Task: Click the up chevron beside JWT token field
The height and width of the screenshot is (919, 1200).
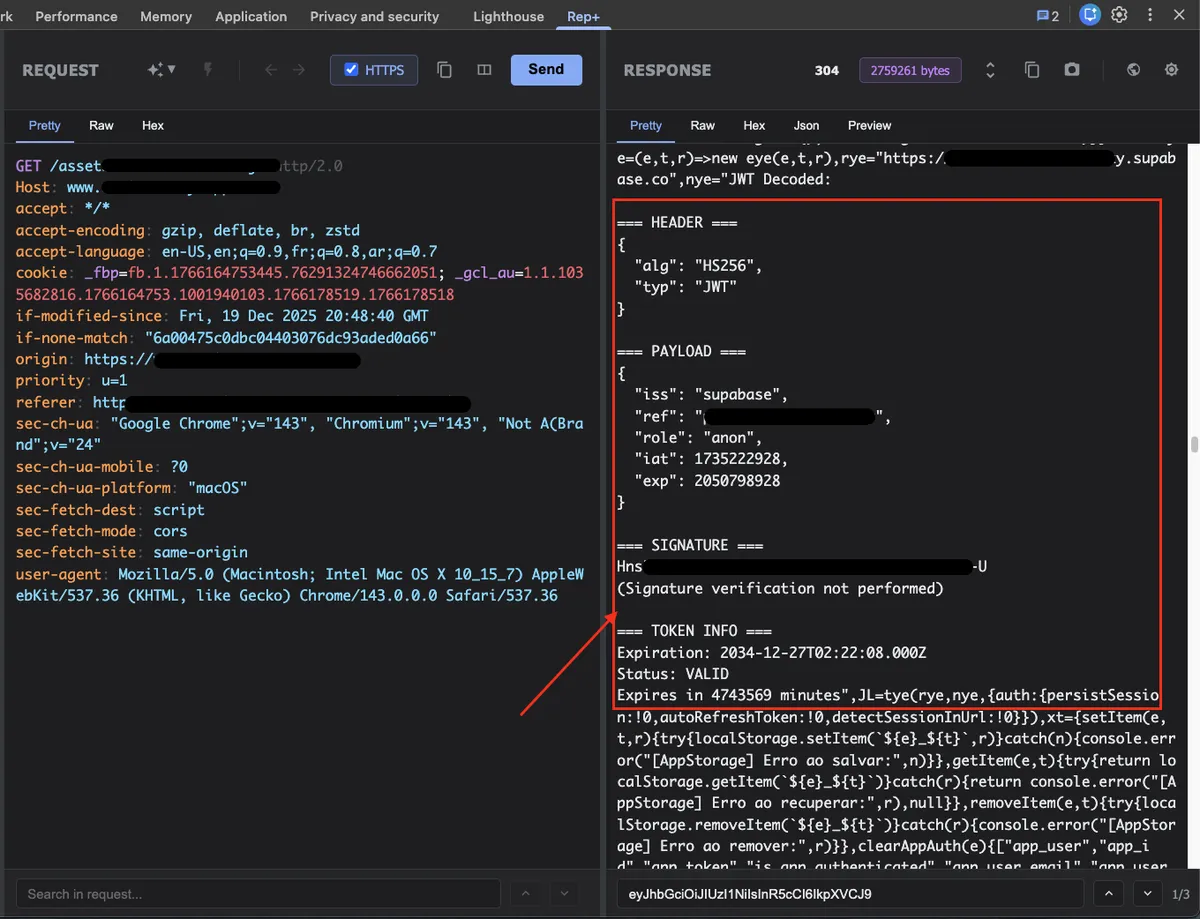Action: click(x=1108, y=893)
